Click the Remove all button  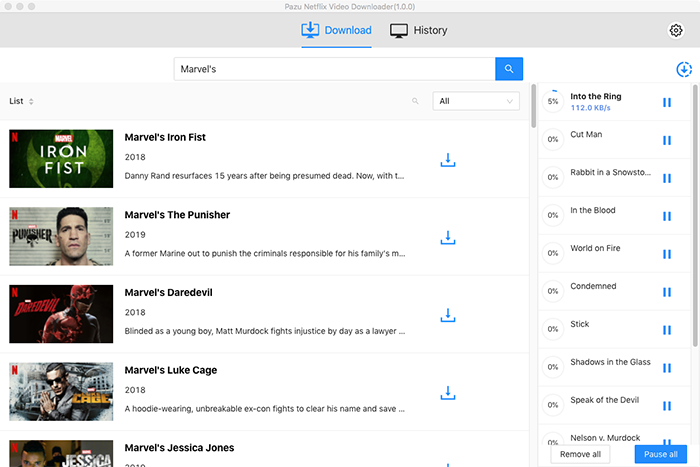tap(580, 454)
